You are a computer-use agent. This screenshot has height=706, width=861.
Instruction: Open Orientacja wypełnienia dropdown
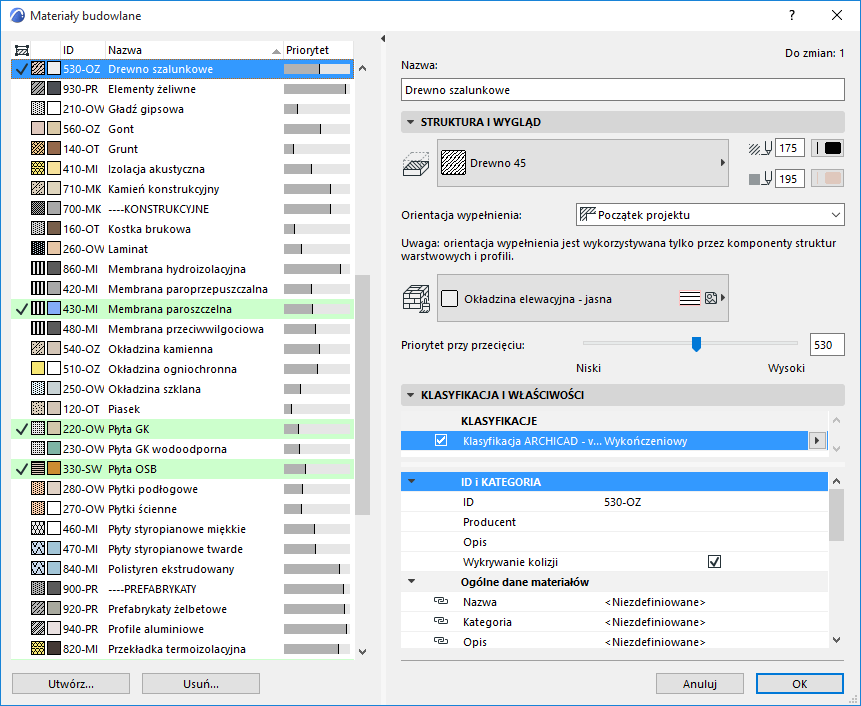710,215
